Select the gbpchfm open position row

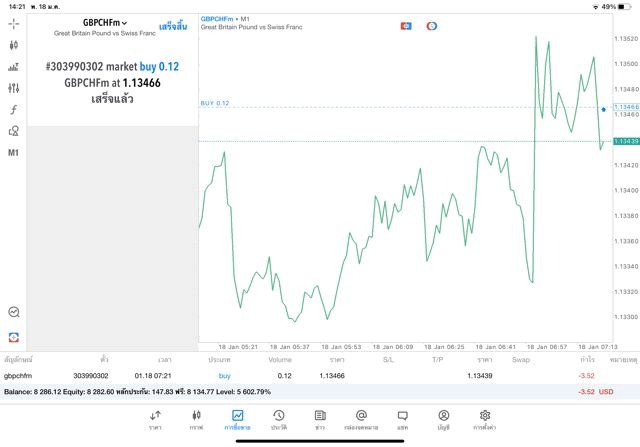[x=300, y=375]
